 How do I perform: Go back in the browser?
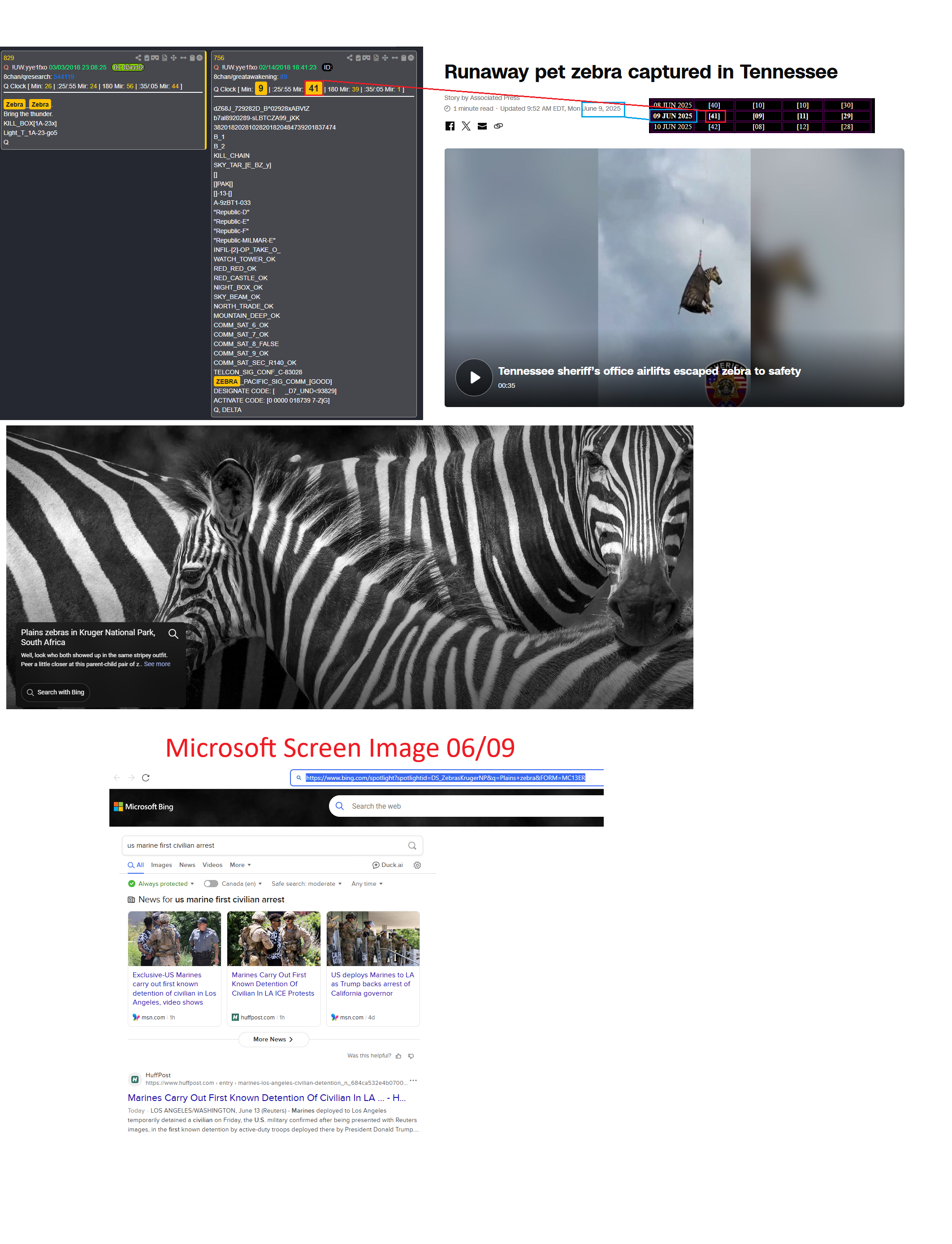tap(117, 778)
